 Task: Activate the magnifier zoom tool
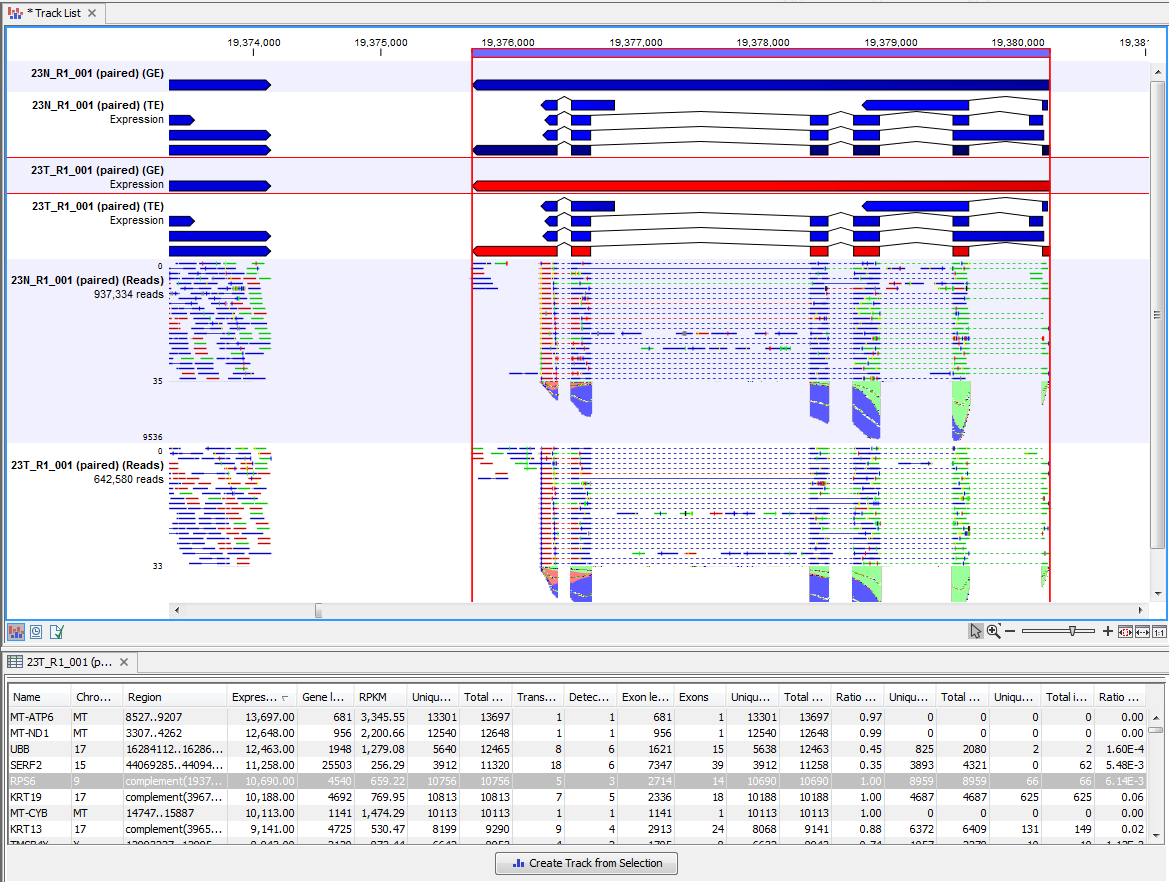click(x=994, y=631)
